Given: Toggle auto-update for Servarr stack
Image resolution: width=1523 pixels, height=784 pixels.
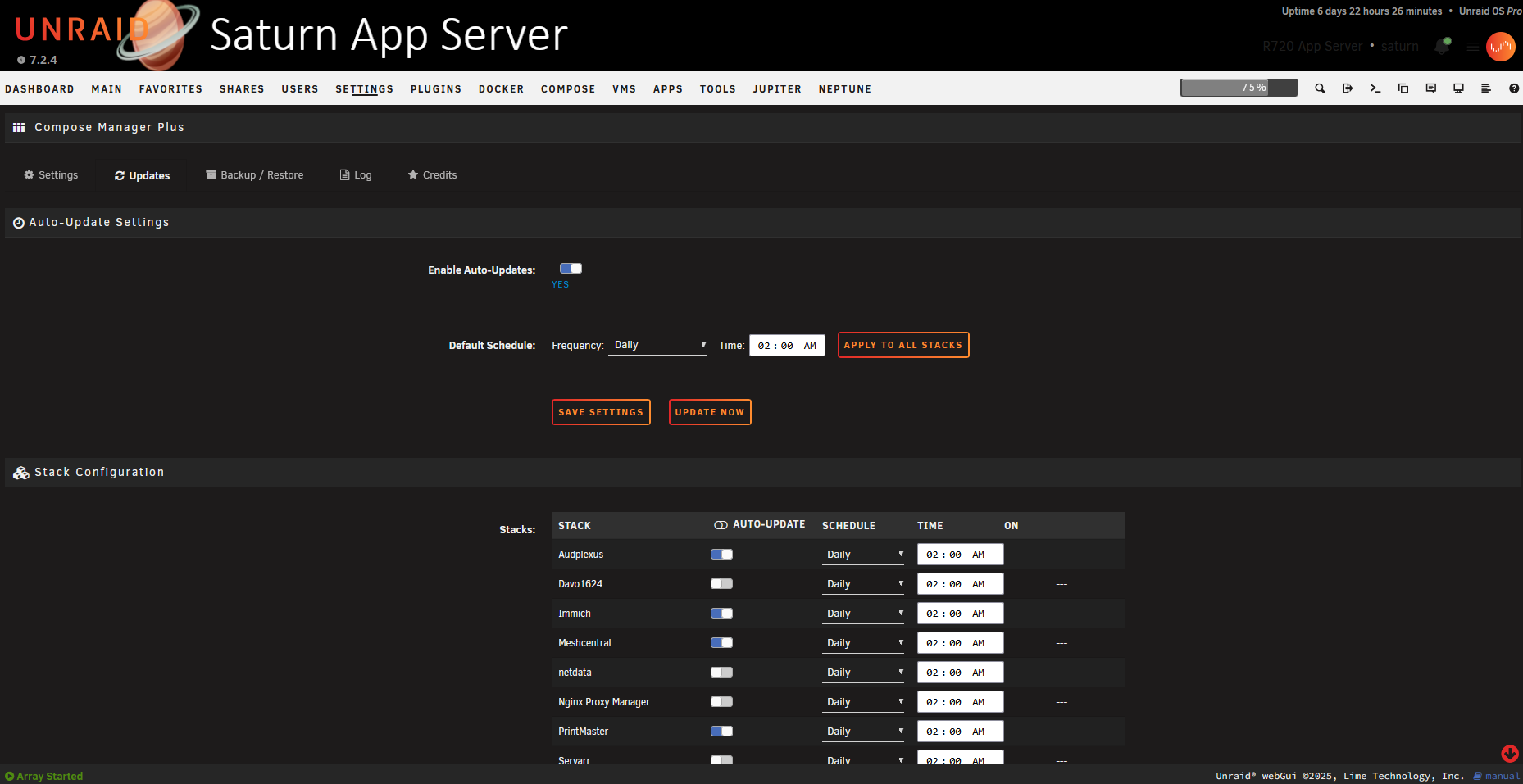Looking at the screenshot, I should tap(721, 760).
